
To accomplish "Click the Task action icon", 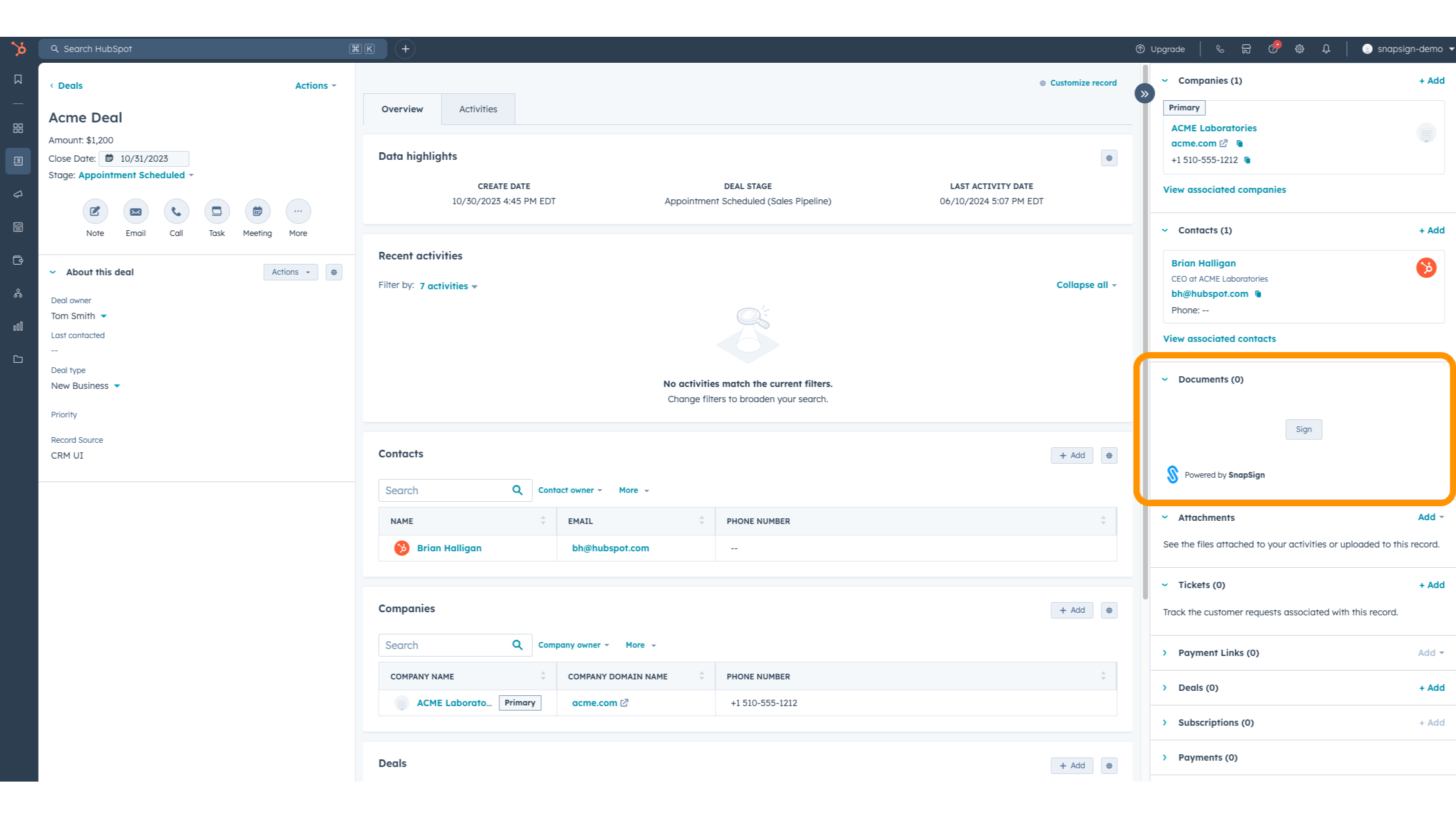I will pos(217,211).
